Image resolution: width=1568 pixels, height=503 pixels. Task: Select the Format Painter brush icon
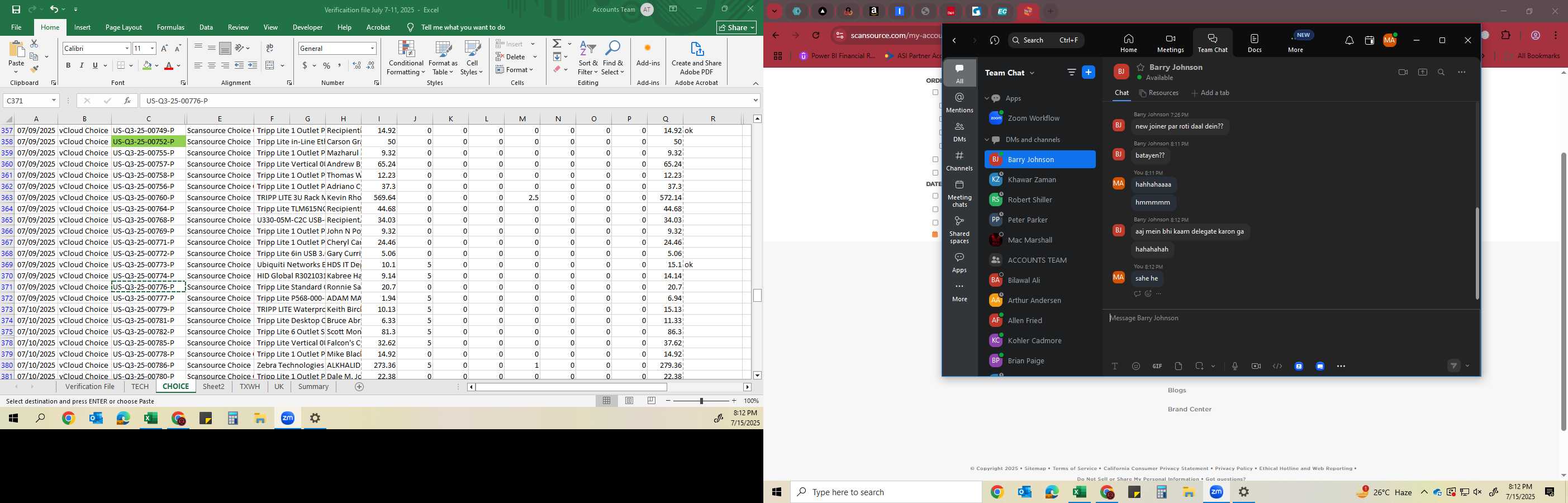[34, 69]
